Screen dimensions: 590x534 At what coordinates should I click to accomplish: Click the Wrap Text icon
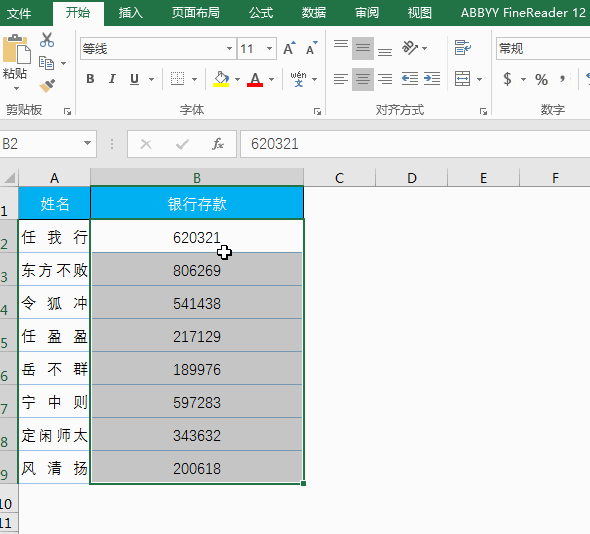tap(462, 48)
